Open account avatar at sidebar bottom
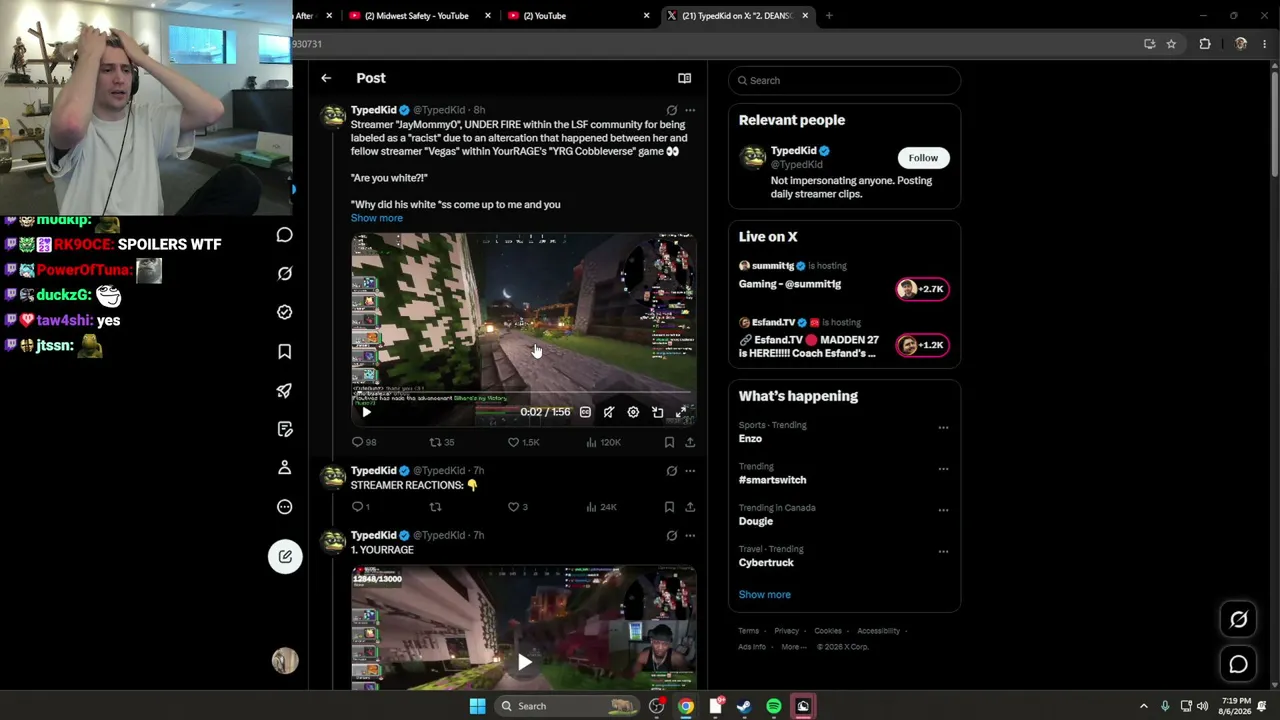This screenshot has width=1280, height=720. (x=285, y=660)
